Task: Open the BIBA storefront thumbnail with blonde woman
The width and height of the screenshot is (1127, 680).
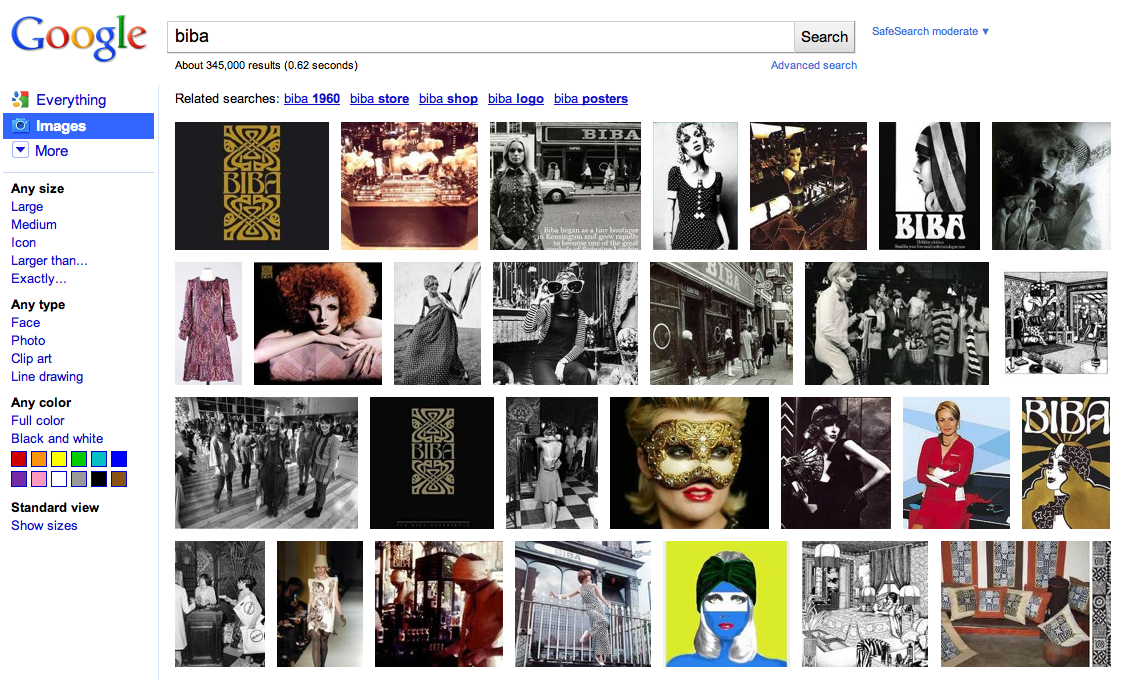Action: pyautogui.click(x=565, y=186)
